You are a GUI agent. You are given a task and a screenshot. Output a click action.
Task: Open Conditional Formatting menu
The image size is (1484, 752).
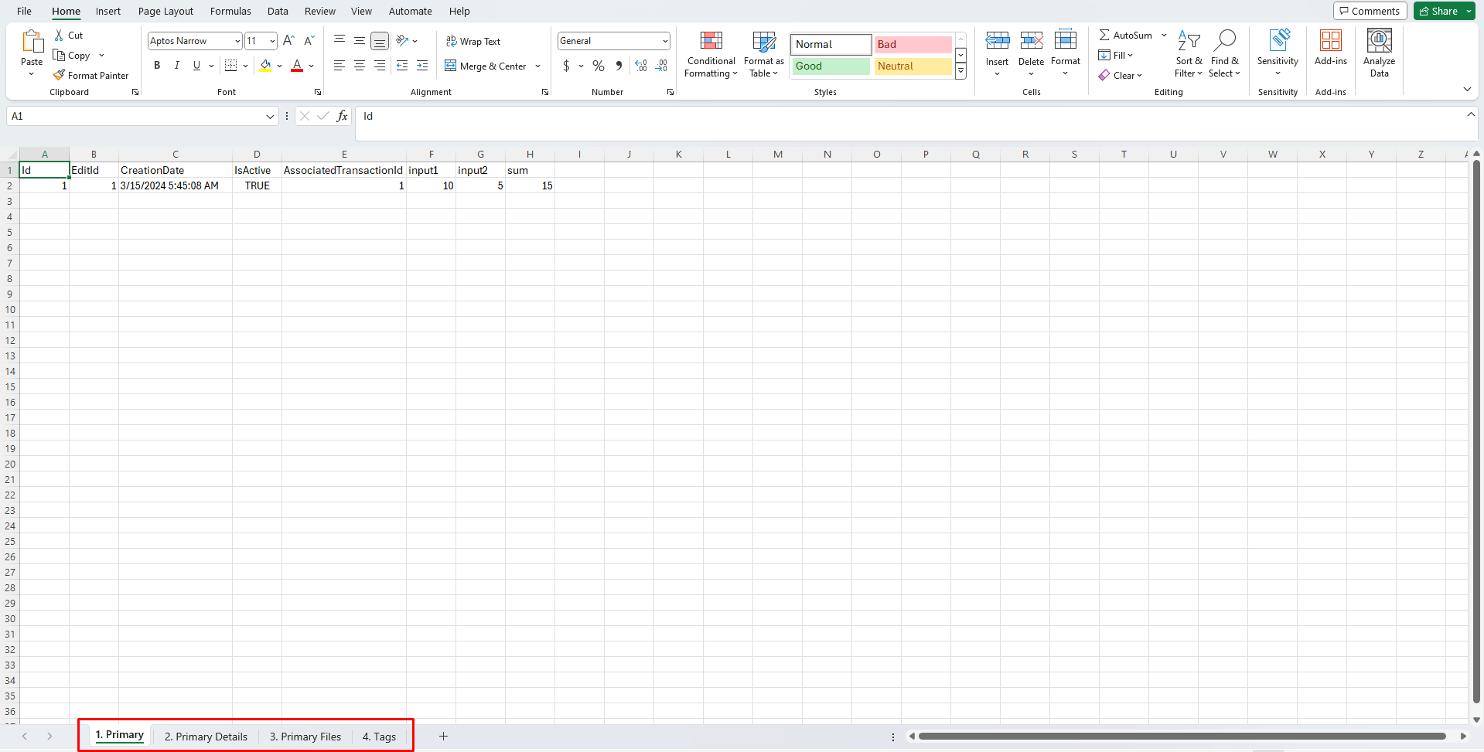point(711,54)
